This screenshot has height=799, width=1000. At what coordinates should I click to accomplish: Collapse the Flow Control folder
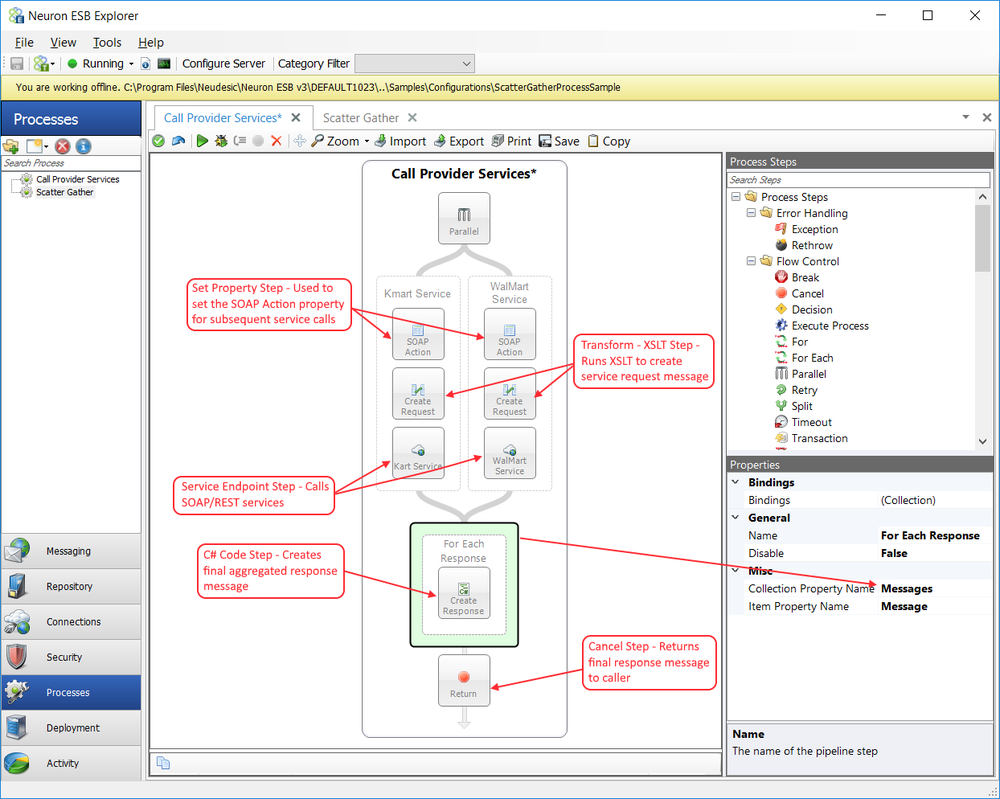click(751, 261)
